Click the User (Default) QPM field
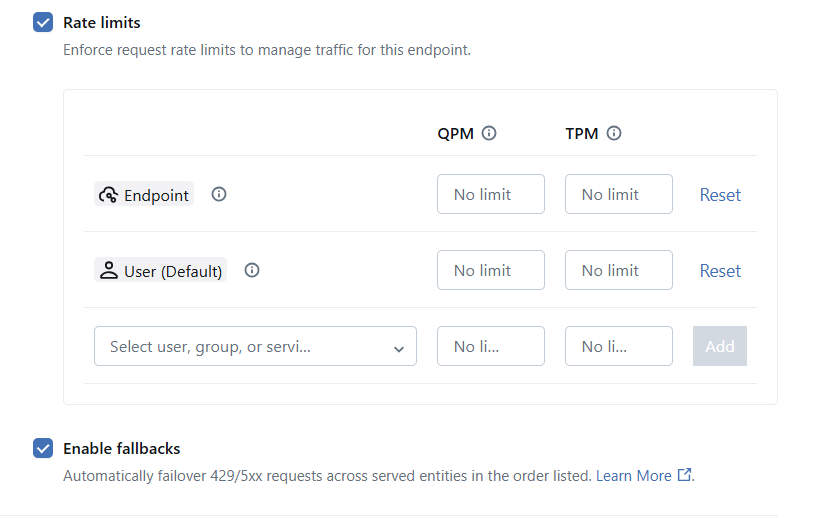The image size is (818, 519). pos(491,270)
